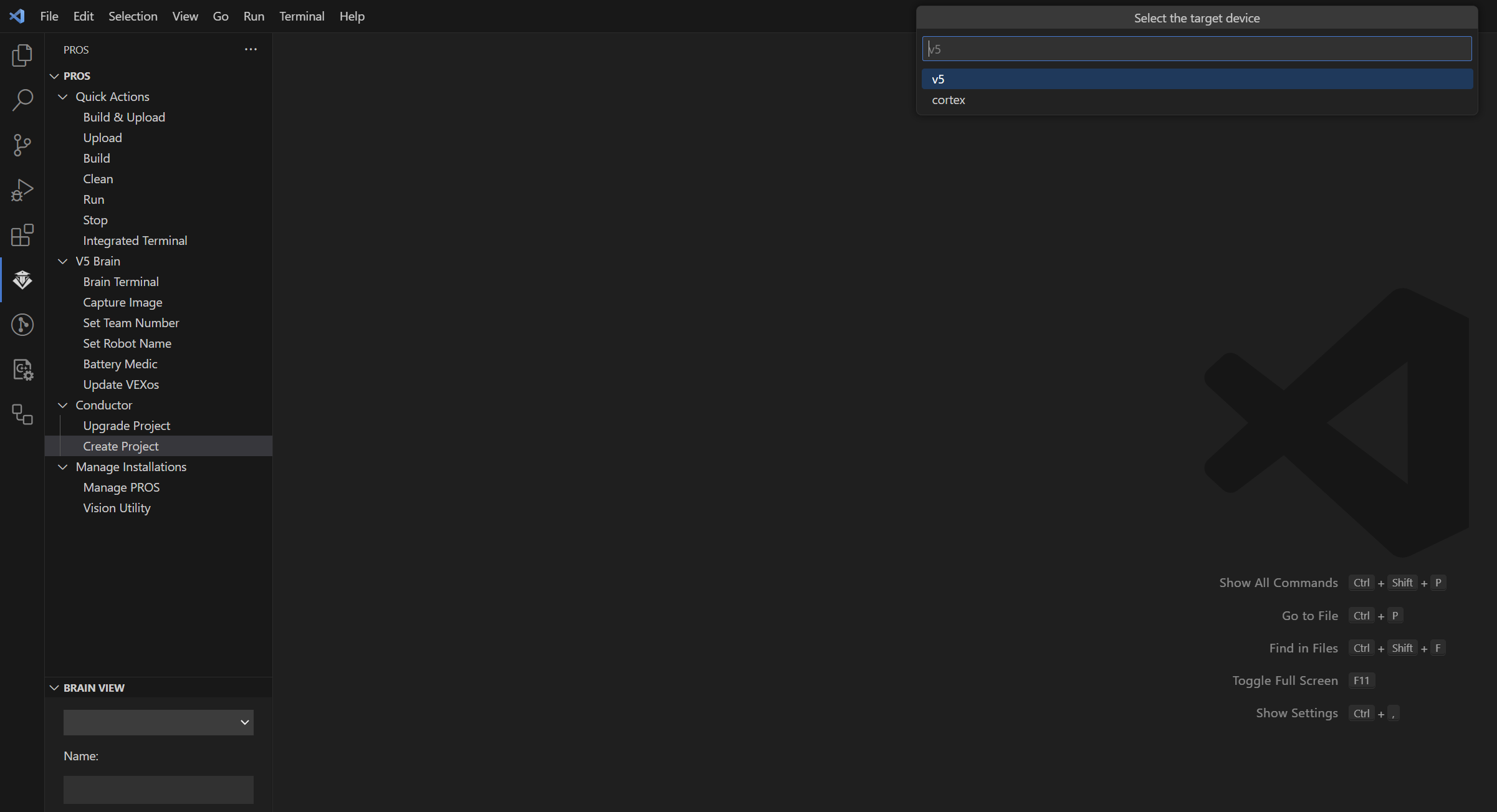Open the File menu
This screenshot has height=812, width=1497.
(x=49, y=16)
